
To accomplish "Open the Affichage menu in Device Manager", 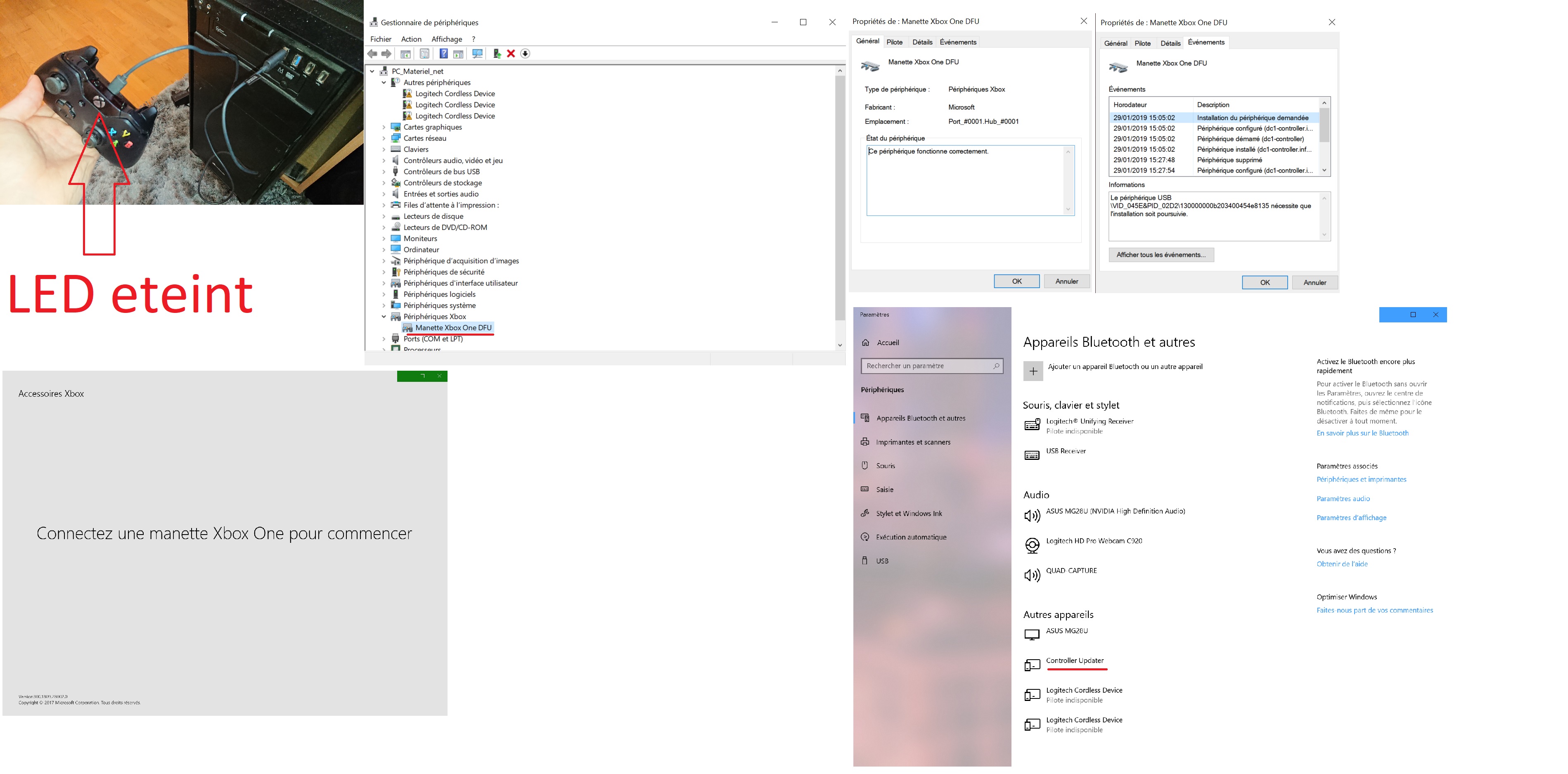I will [x=447, y=39].
